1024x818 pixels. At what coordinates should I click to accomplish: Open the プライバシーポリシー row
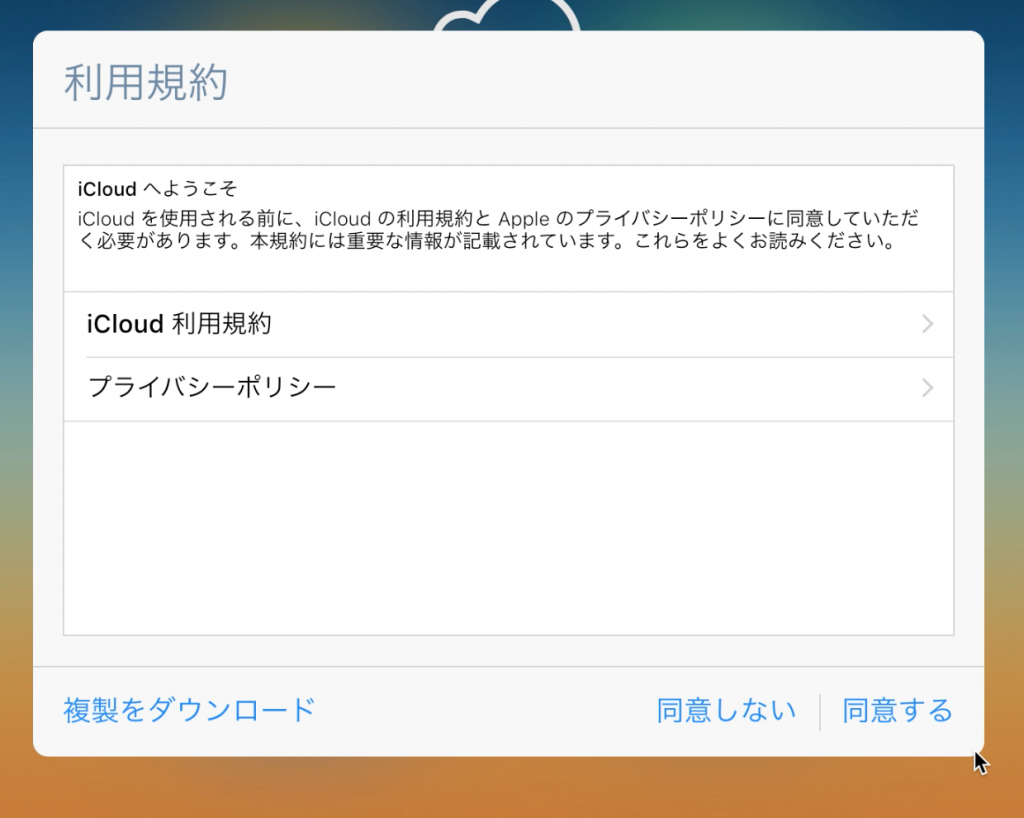[509, 388]
